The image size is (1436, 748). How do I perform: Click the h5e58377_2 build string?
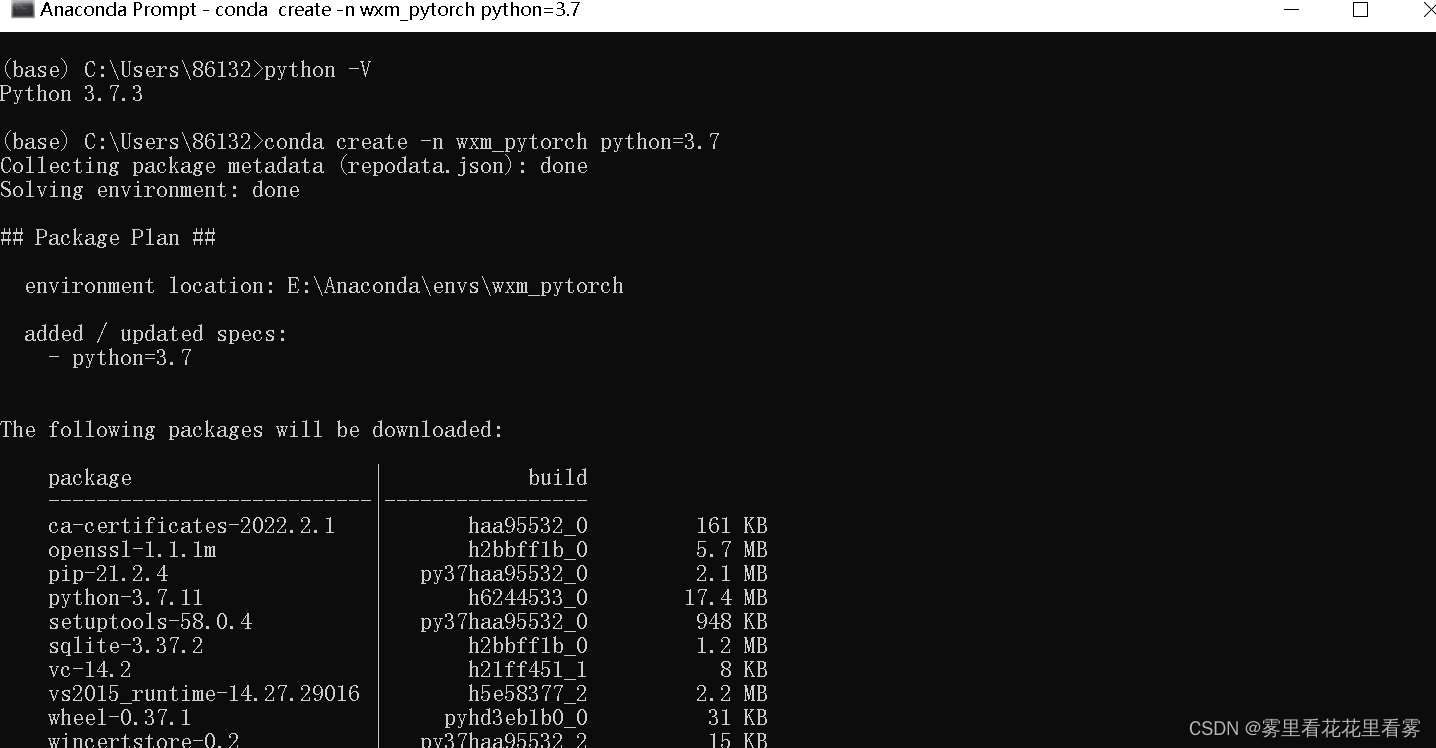click(x=528, y=694)
